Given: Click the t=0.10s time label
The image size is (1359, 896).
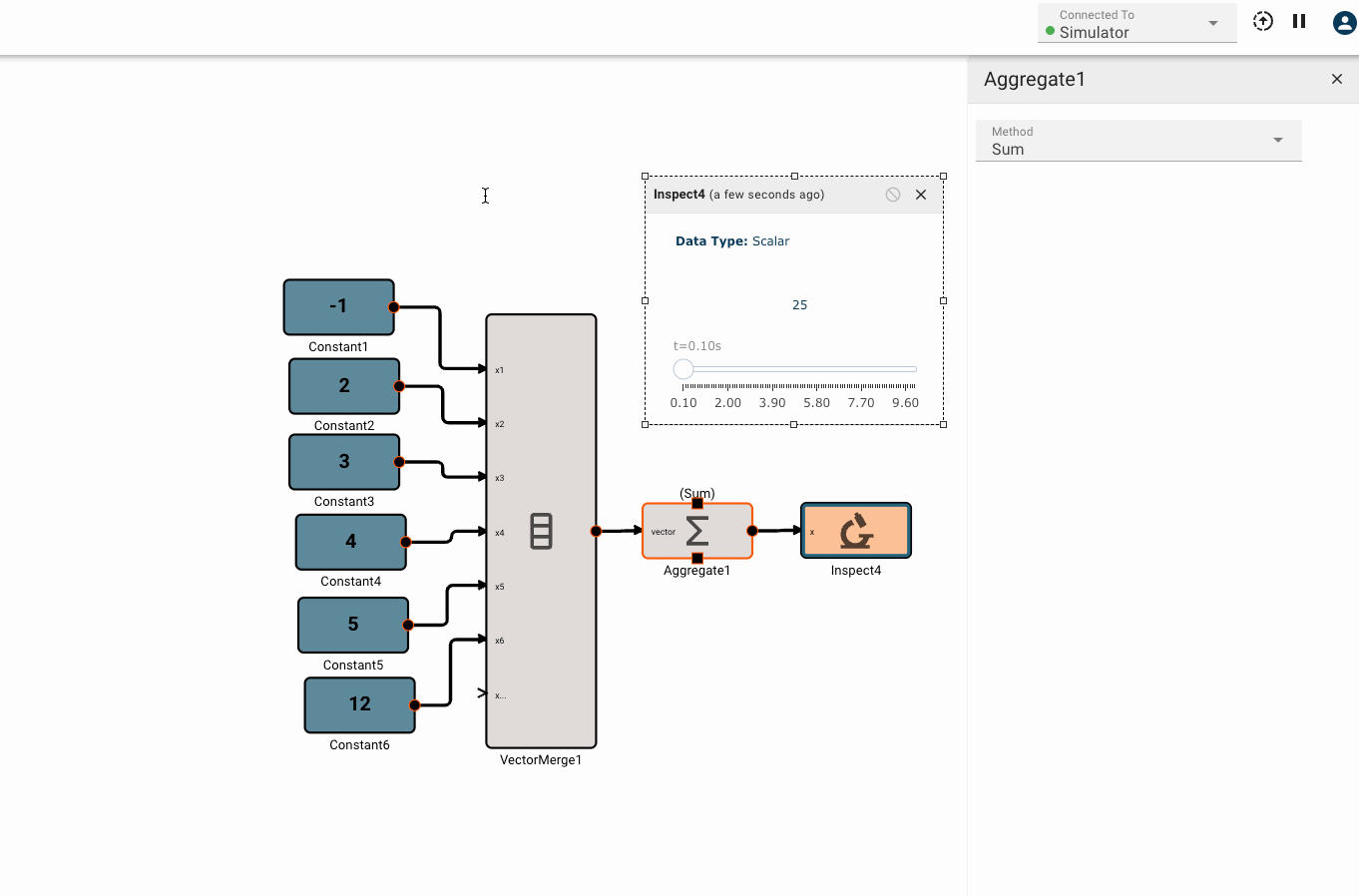Looking at the screenshot, I should coord(697,346).
